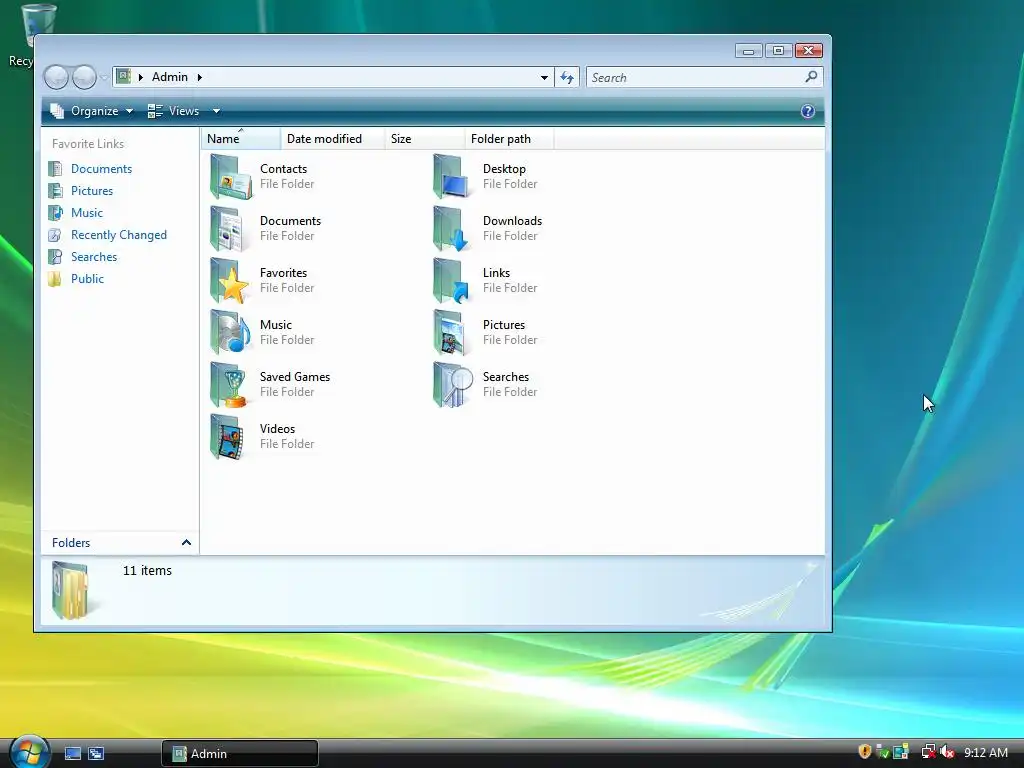The height and width of the screenshot is (768, 1024).
Task: Click the security shield tray icon
Action: [x=865, y=752]
